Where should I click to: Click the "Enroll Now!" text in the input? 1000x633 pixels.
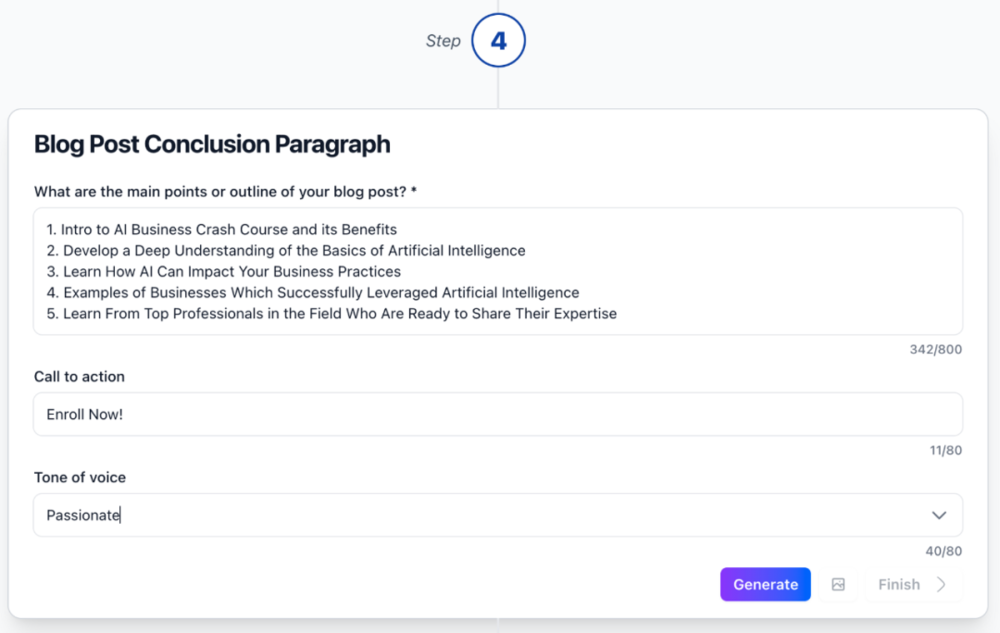coord(85,414)
